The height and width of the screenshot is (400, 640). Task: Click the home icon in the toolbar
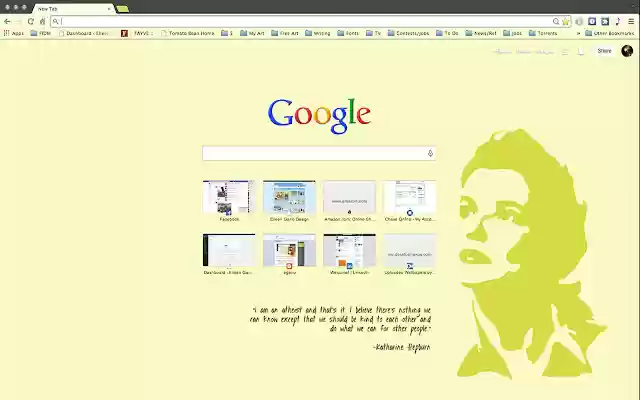(x=42, y=21)
